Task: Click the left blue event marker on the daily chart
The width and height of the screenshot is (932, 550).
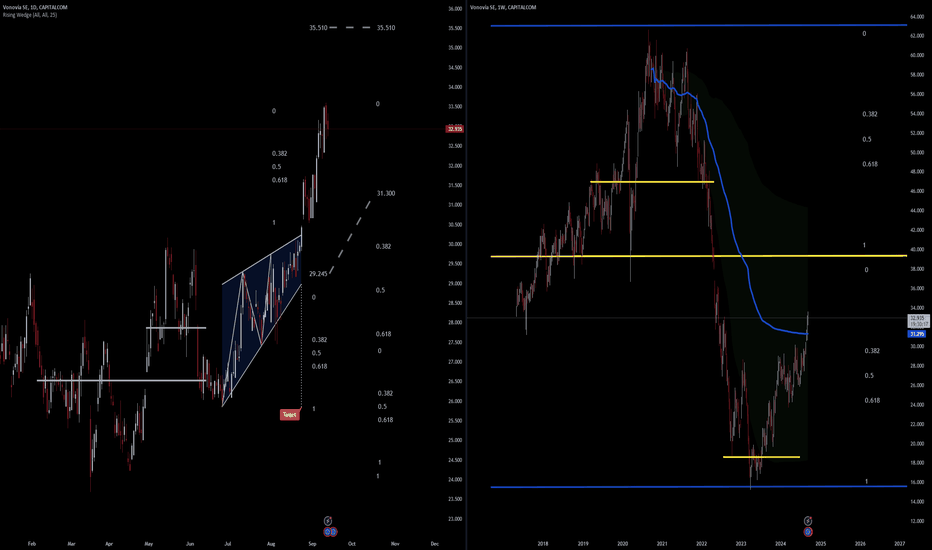Action: (328, 532)
